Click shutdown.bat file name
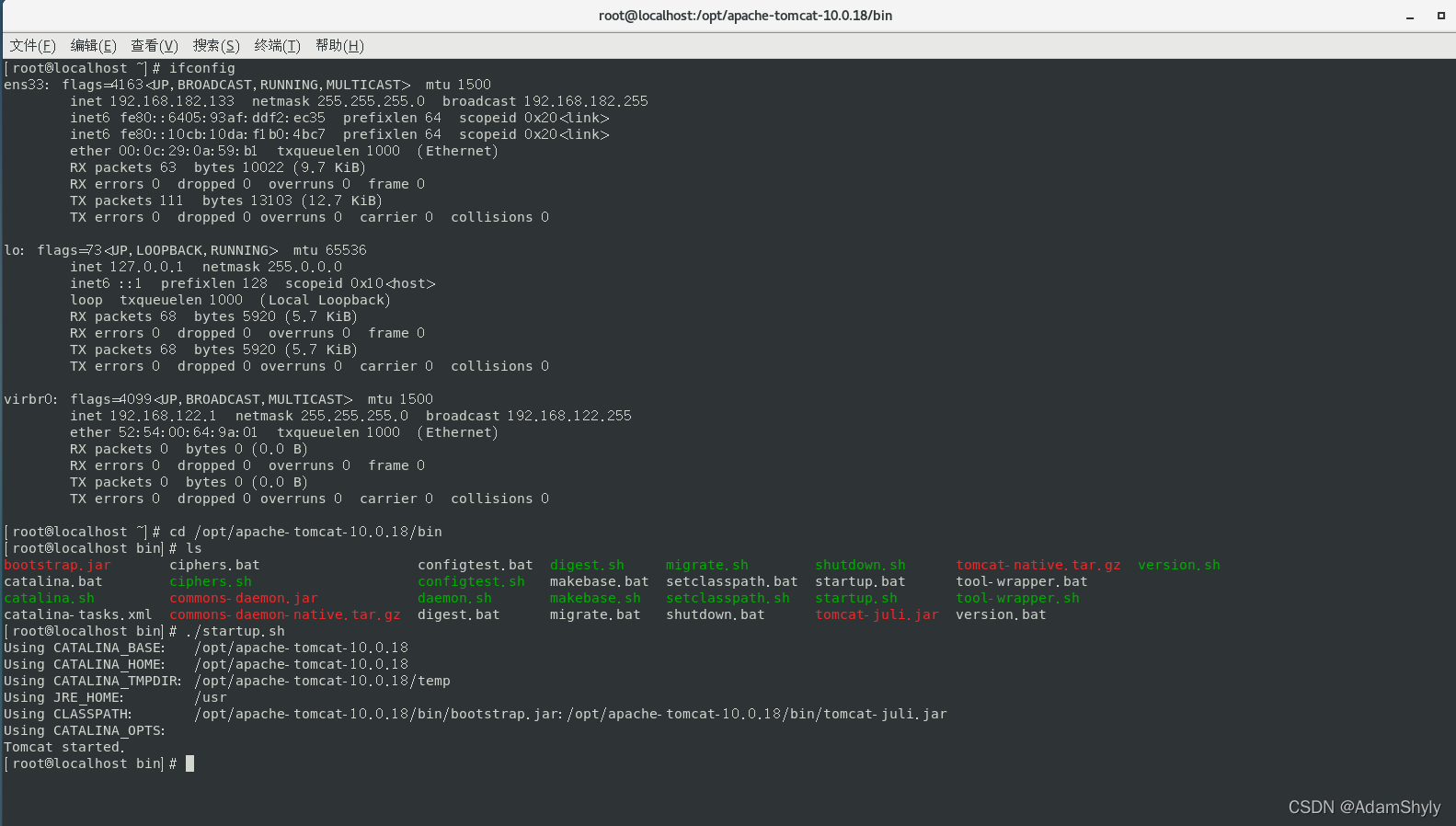Image resolution: width=1456 pixels, height=826 pixels. coord(716,614)
